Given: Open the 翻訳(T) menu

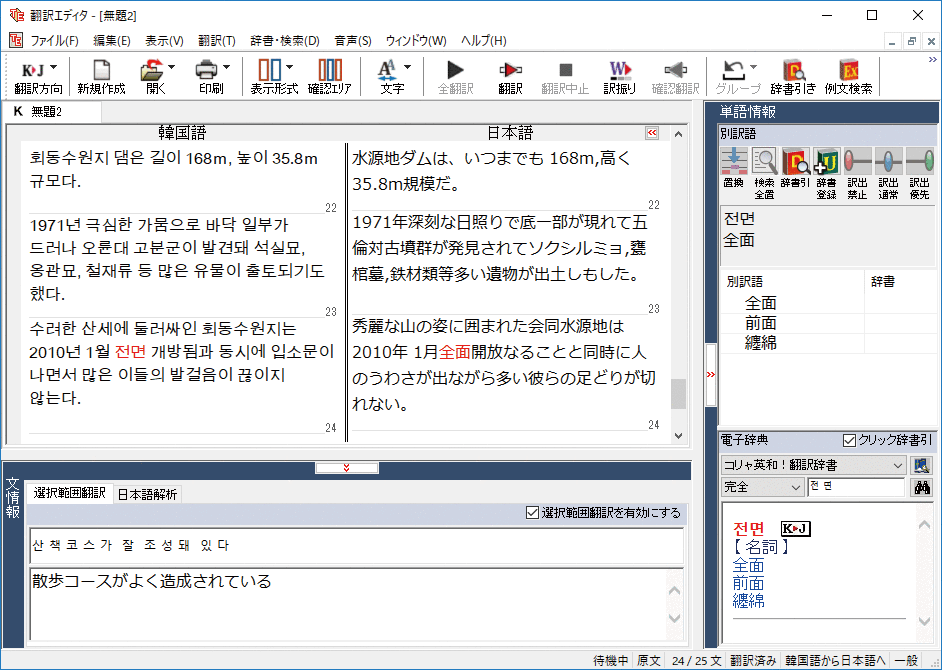Looking at the screenshot, I should [216, 41].
